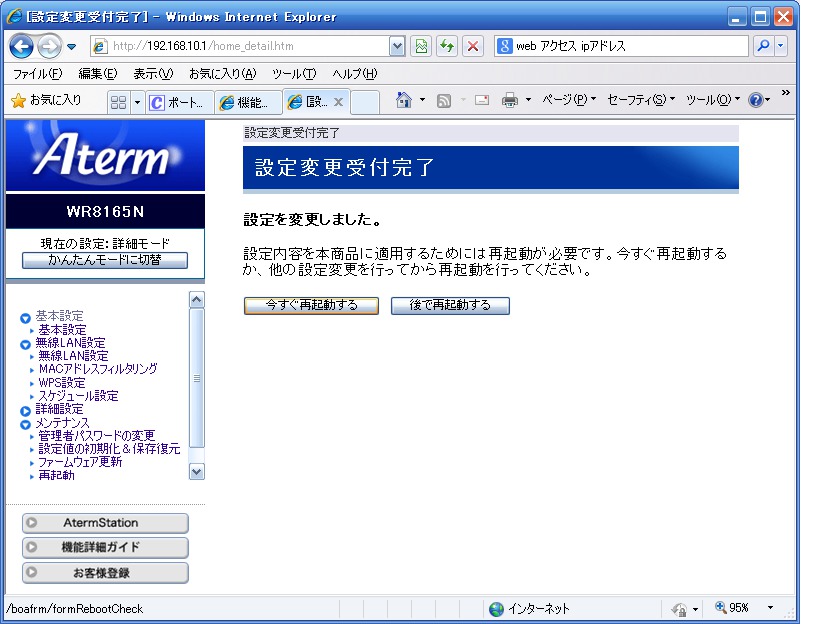Open the 95% zoom level dropdown
This screenshot has height=624, width=822.
pos(770,608)
